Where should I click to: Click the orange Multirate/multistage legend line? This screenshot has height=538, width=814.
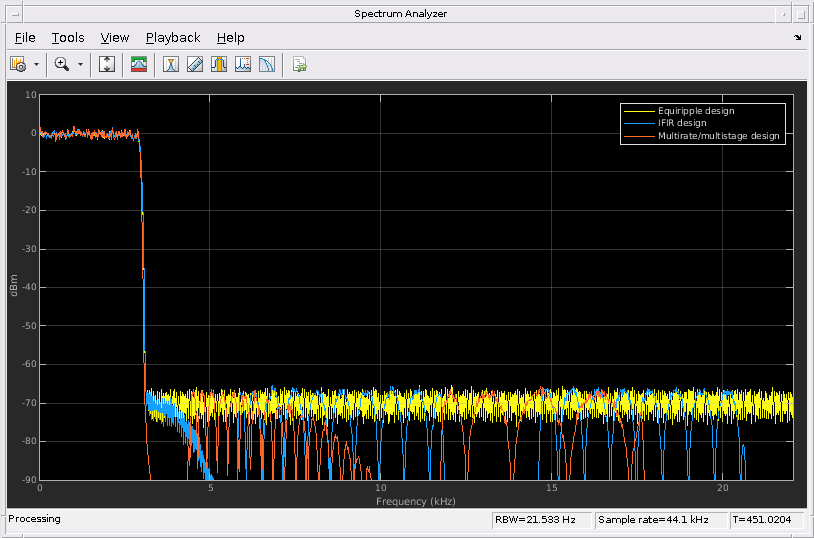[638, 136]
